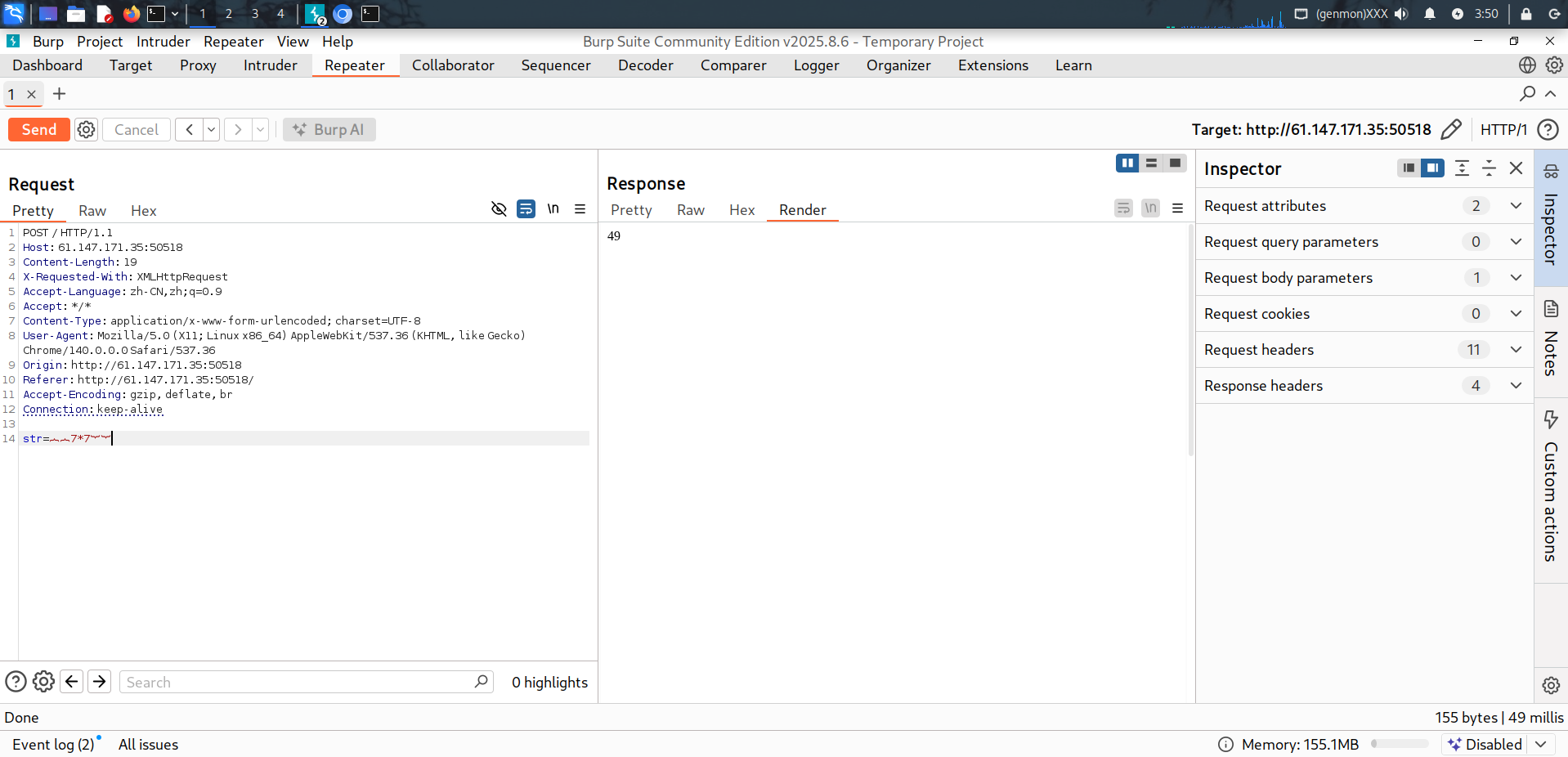Toggle hide non-printable characters eye icon in request

(499, 208)
